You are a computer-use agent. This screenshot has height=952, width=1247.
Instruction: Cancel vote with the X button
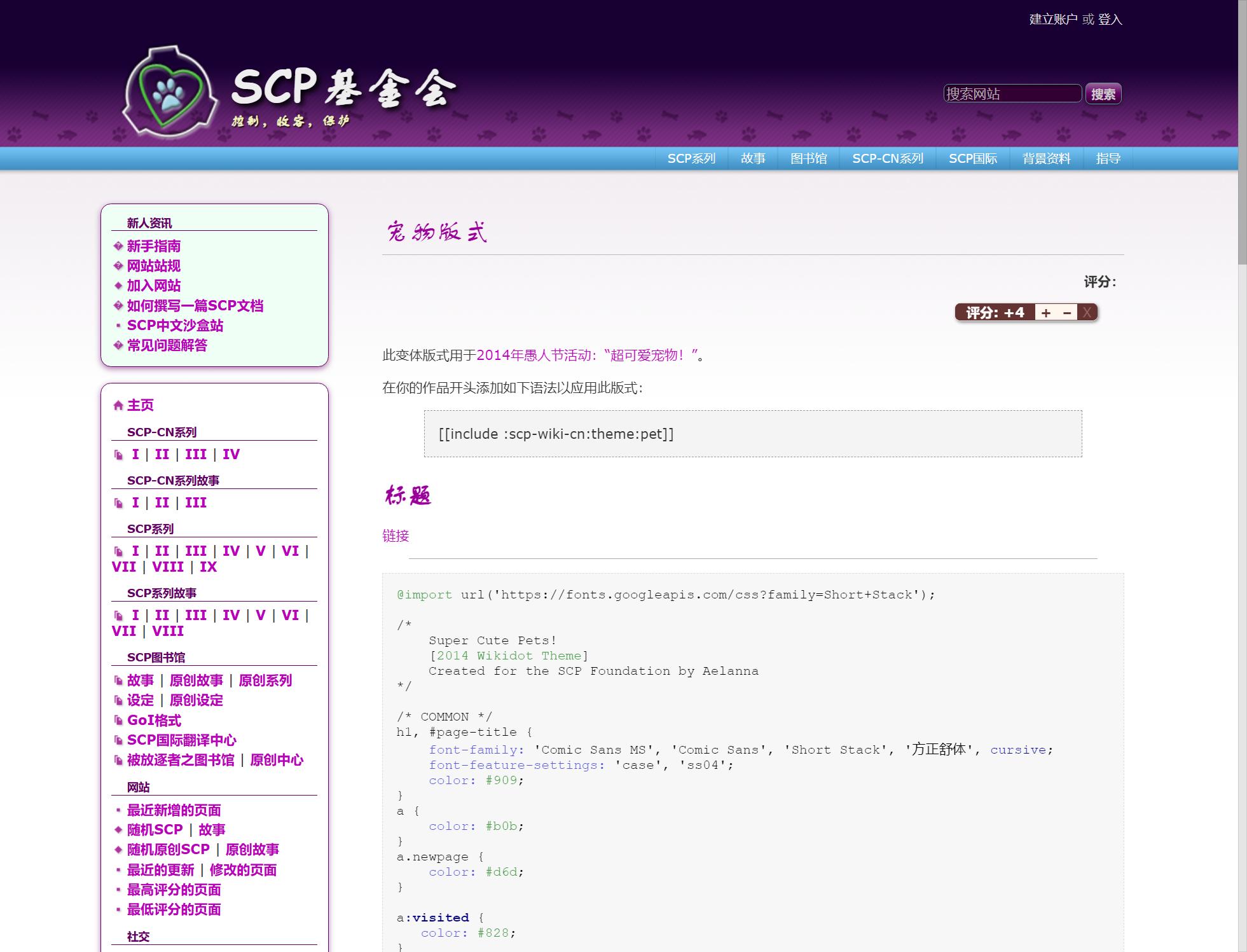click(1087, 312)
